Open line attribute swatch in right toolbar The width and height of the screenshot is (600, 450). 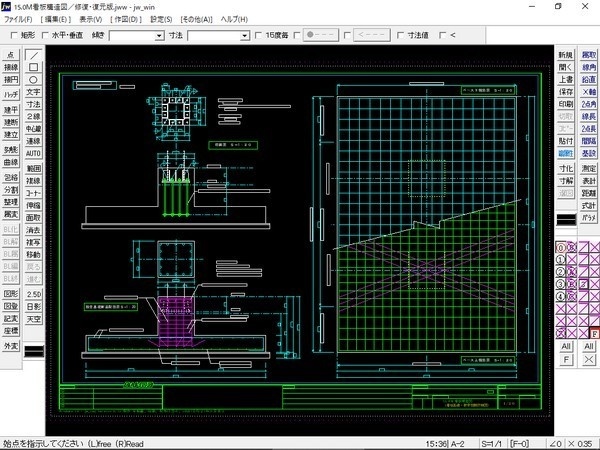566,220
